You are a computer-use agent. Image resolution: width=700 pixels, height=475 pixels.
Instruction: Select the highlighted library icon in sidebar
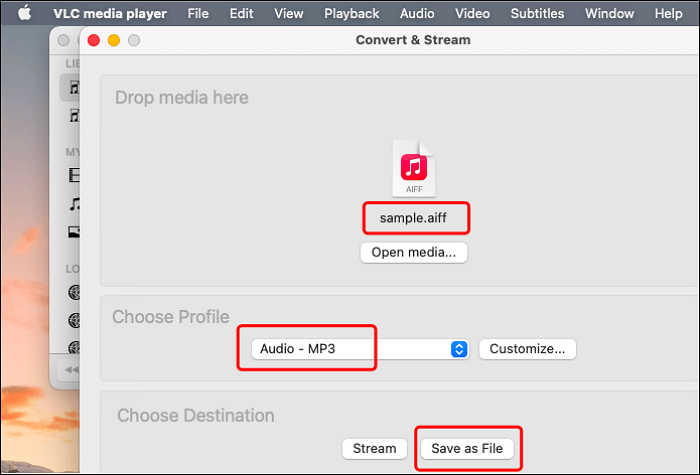click(x=72, y=88)
